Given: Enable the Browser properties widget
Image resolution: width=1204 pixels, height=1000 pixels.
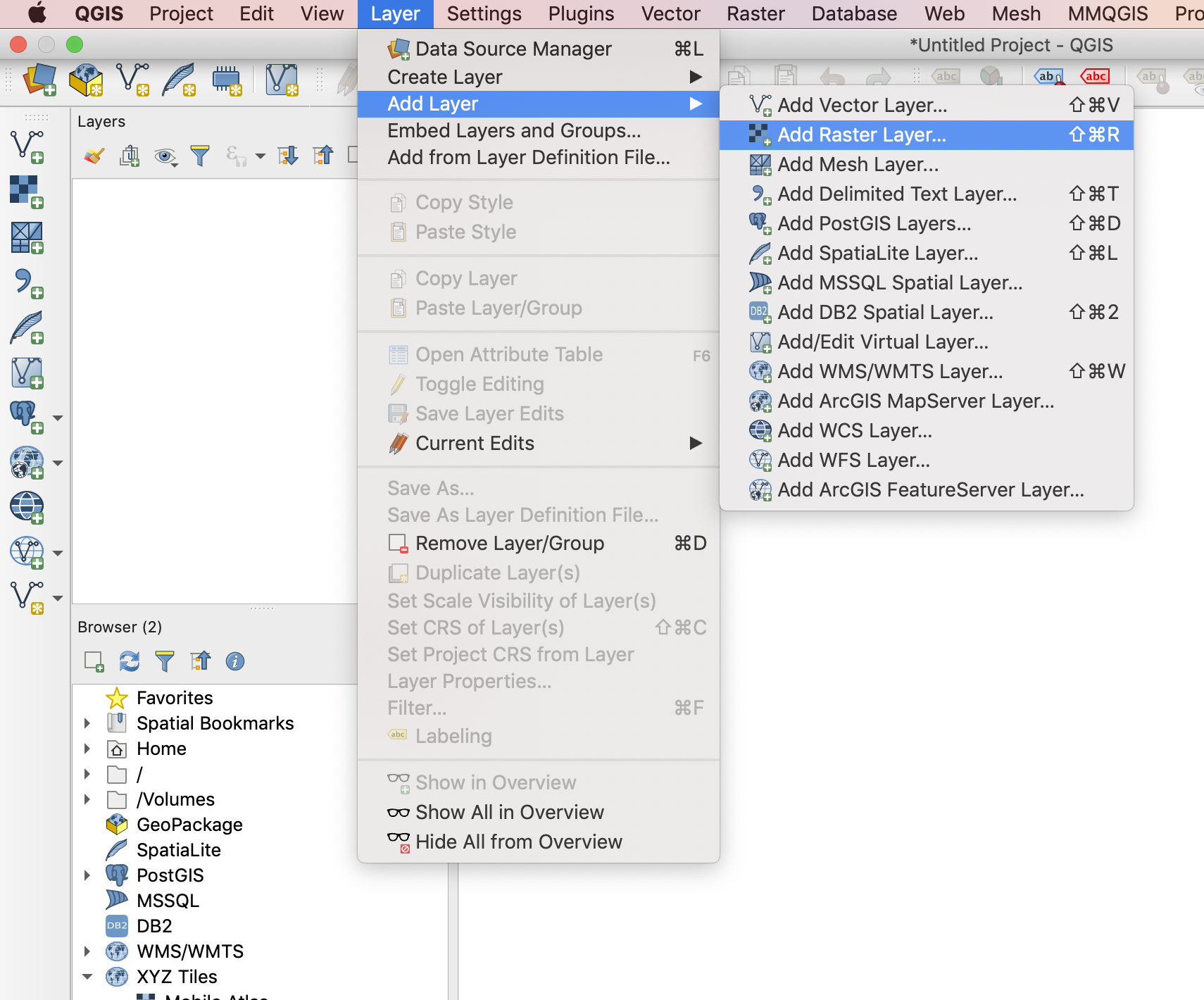Looking at the screenshot, I should click(x=234, y=661).
